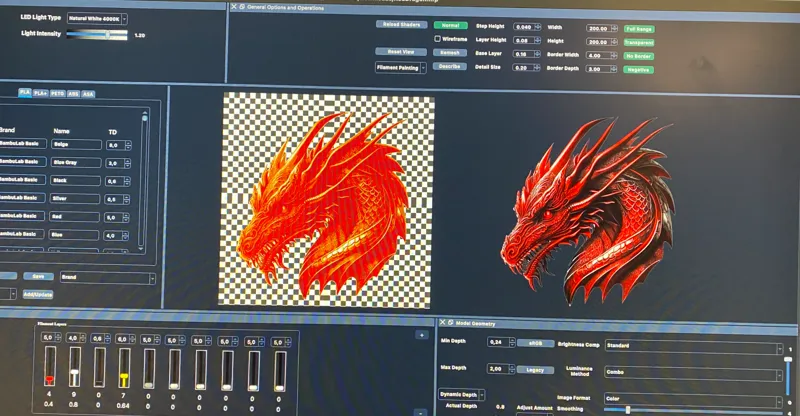Click the filament list vertical scrollbar

[144, 180]
